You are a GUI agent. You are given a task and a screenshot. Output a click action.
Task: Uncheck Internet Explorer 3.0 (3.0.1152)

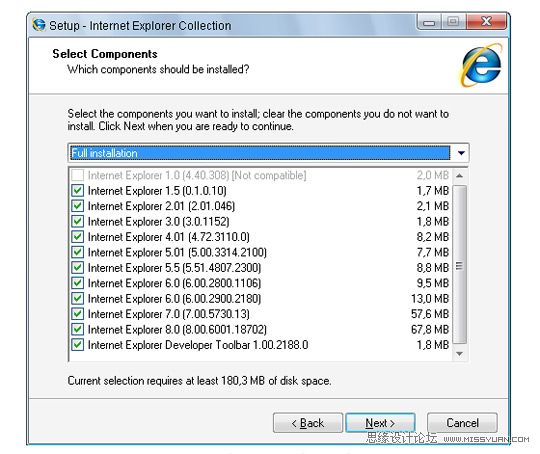pyautogui.click(x=77, y=221)
